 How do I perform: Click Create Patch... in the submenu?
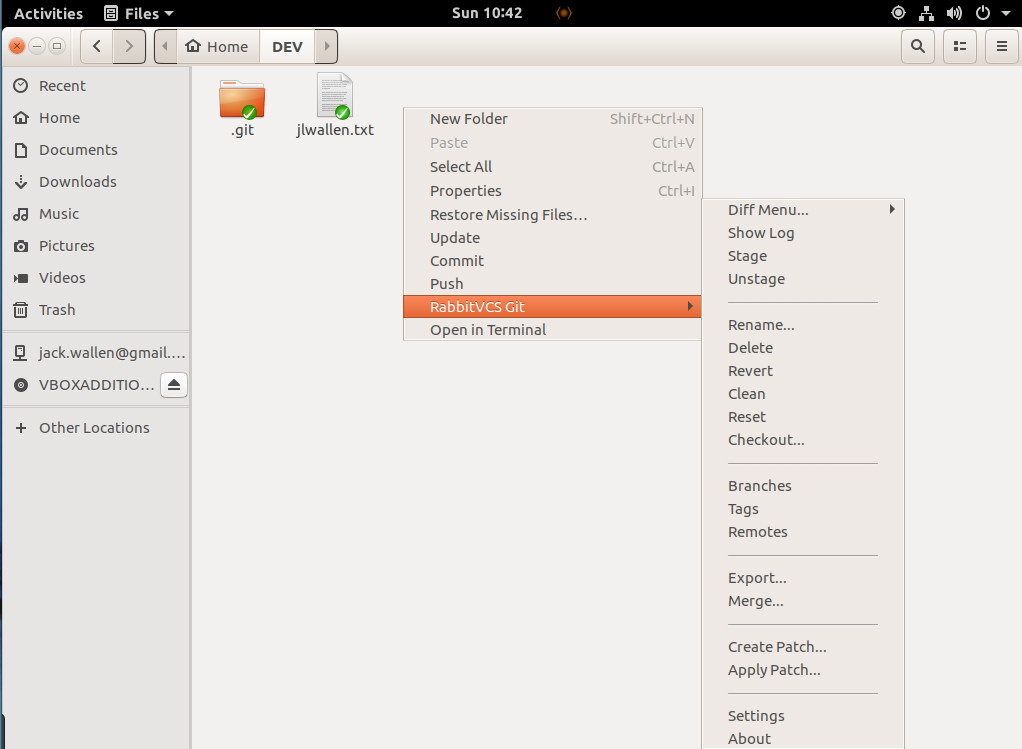pyautogui.click(x=777, y=647)
